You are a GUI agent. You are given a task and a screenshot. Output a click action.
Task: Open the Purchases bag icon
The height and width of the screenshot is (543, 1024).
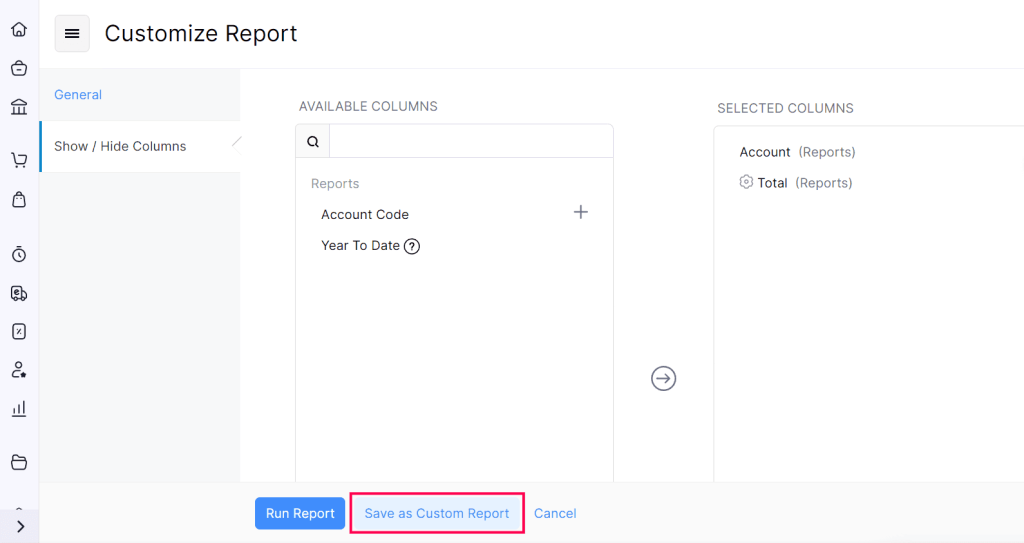point(19,200)
